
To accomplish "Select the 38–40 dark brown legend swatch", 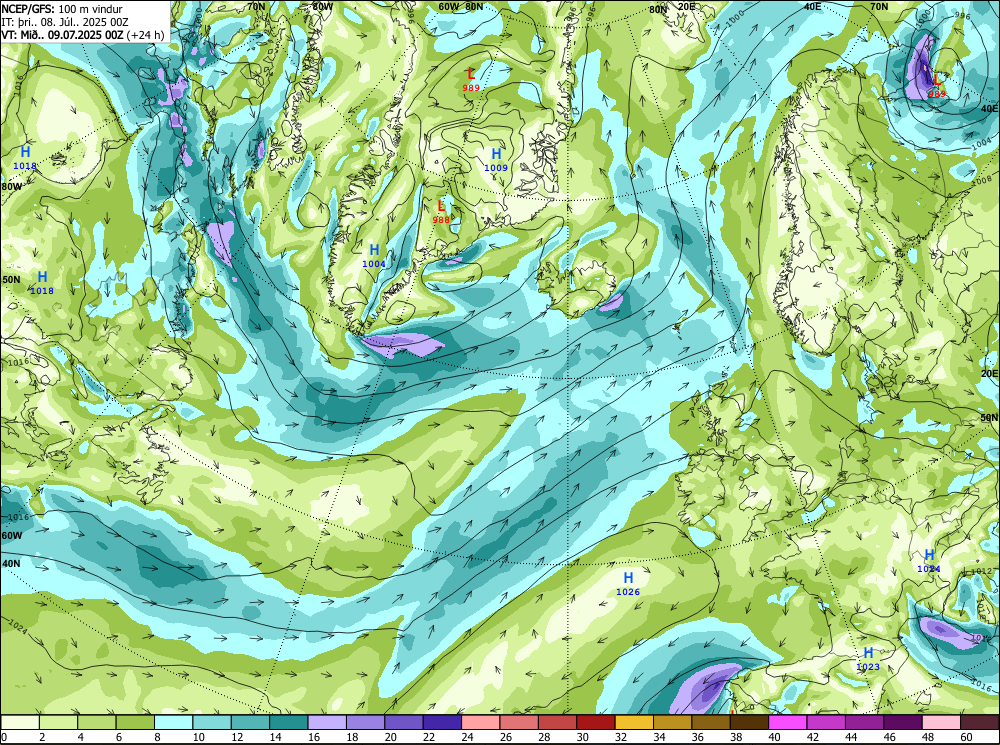I will pos(749,722).
